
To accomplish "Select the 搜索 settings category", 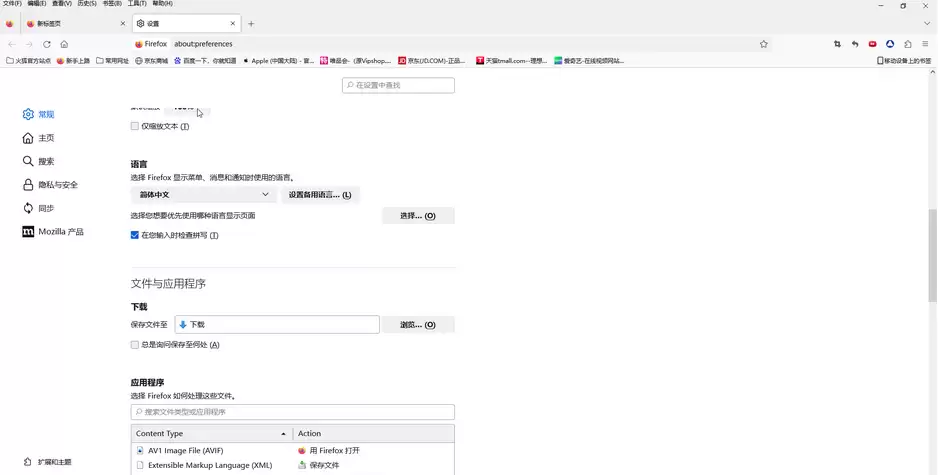I will coord(38,162).
